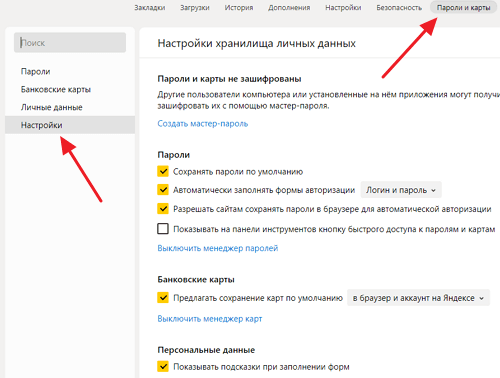Open the Закладки tab
500x378 pixels.
coord(150,7)
